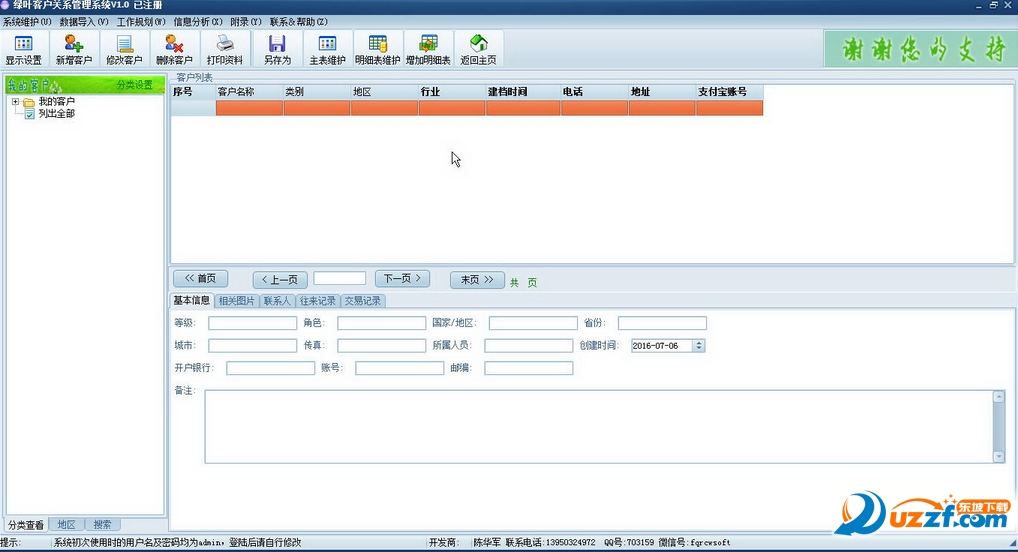Viewport: 1018px width, 552px height.
Task: Click the 邮编 input field
Action: pos(528,368)
